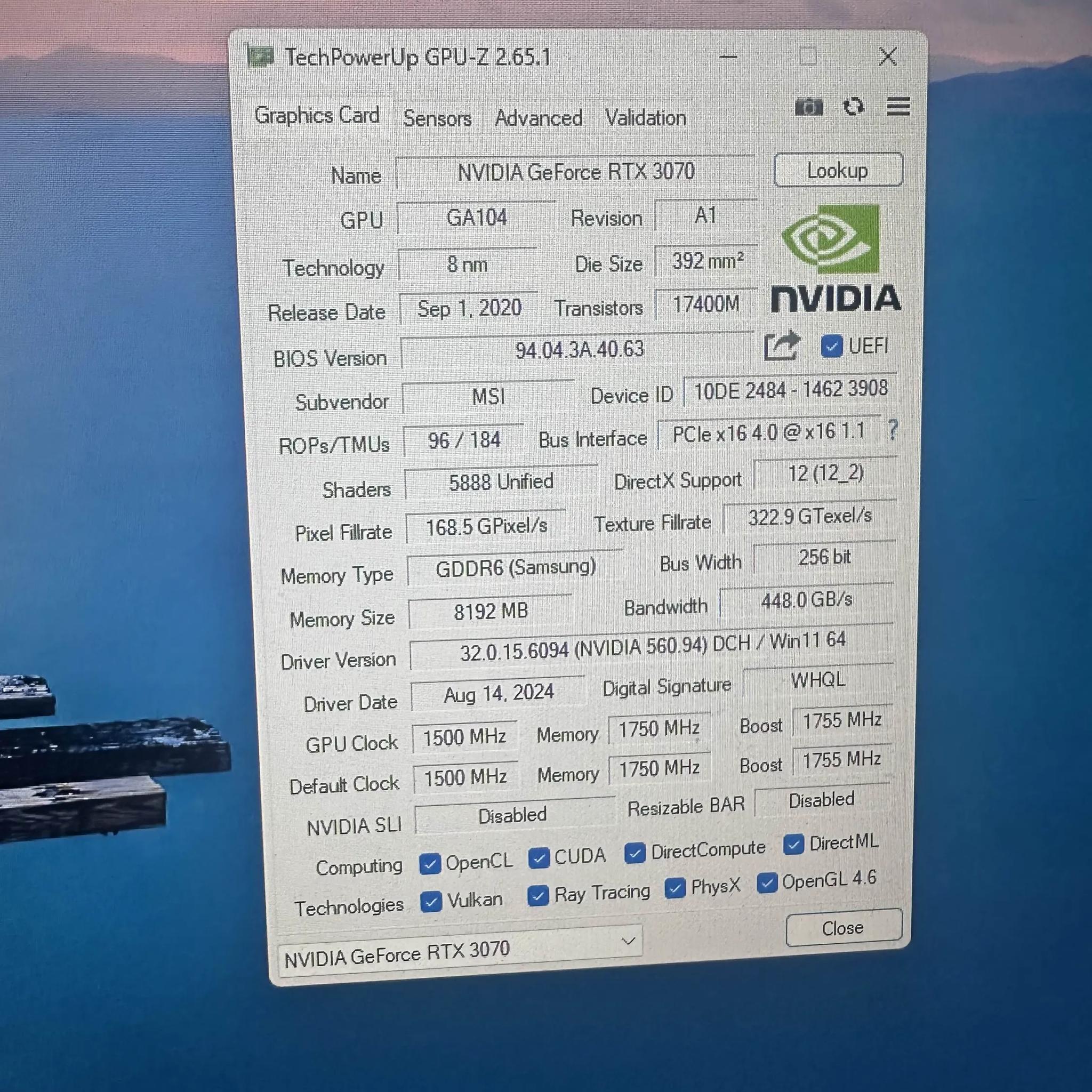This screenshot has height=1092, width=1092.
Task: Minimize the GPU-Z window
Action: (x=728, y=57)
